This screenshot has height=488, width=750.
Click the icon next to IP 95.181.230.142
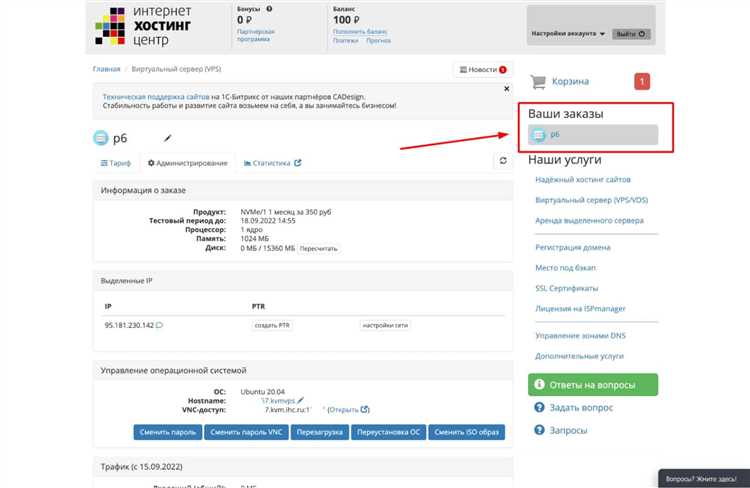click(159, 325)
